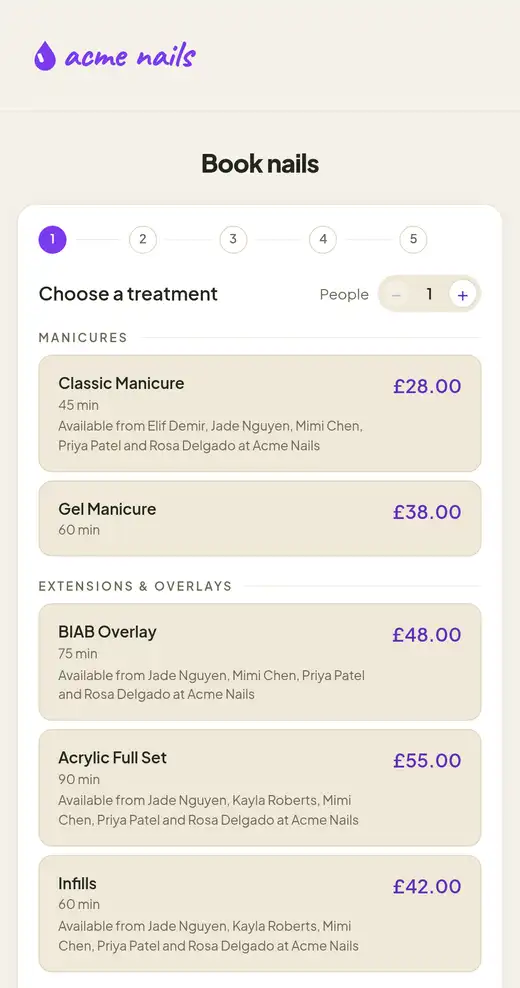Choose the Classic Manicure treatment

[260, 413]
